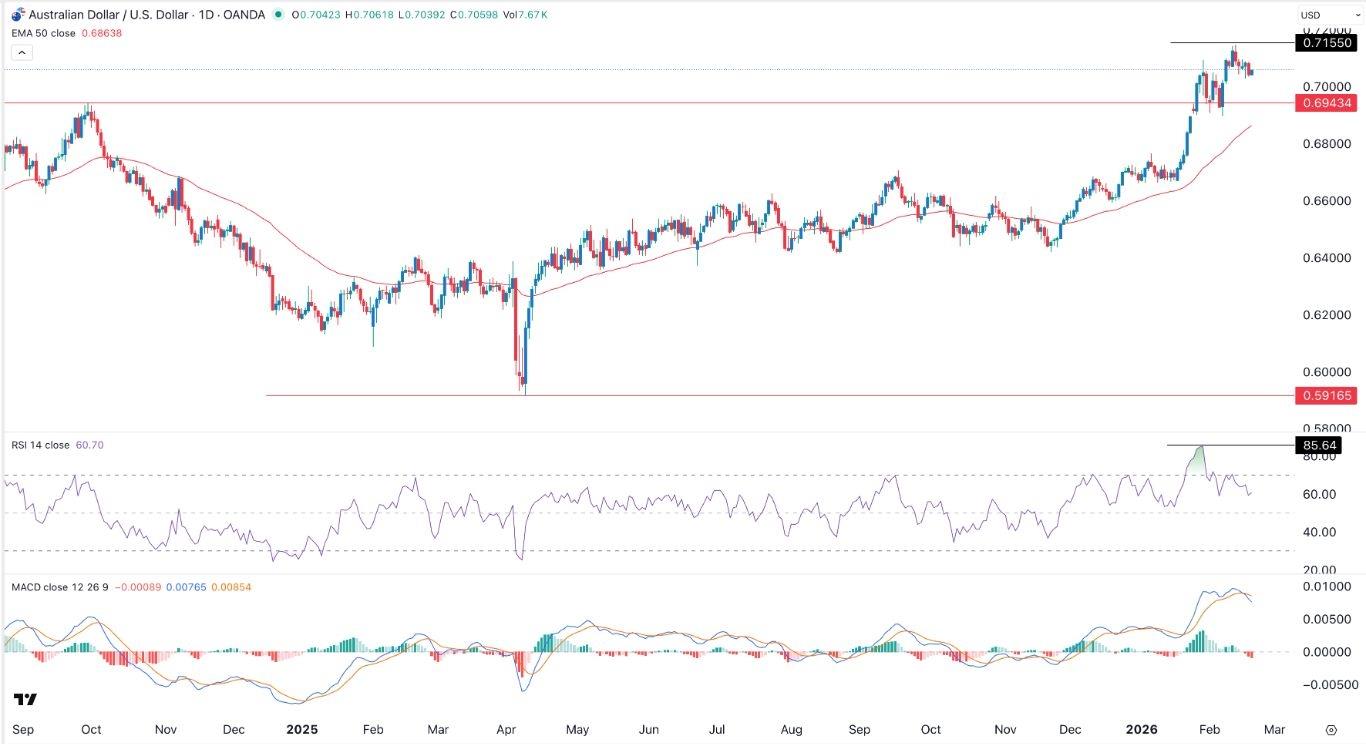The image size is (1366, 744).
Task: Click the up-chevron icon below the legend
Action: [21, 51]
